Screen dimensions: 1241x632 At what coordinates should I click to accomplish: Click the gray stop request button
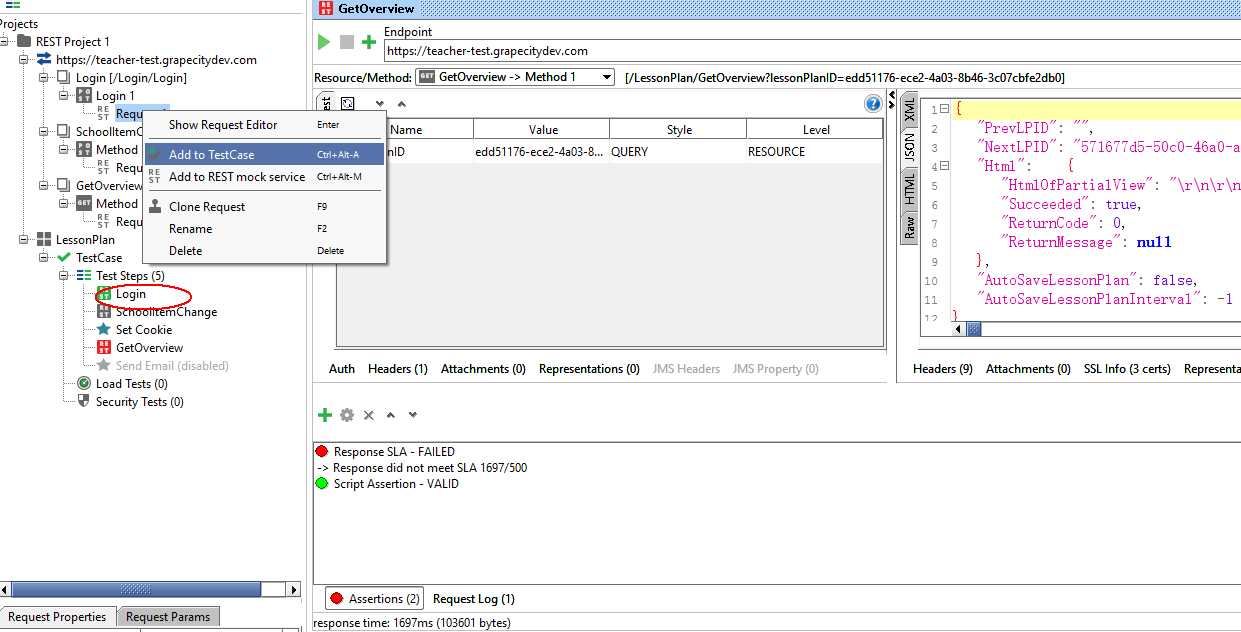pos(346,42)
